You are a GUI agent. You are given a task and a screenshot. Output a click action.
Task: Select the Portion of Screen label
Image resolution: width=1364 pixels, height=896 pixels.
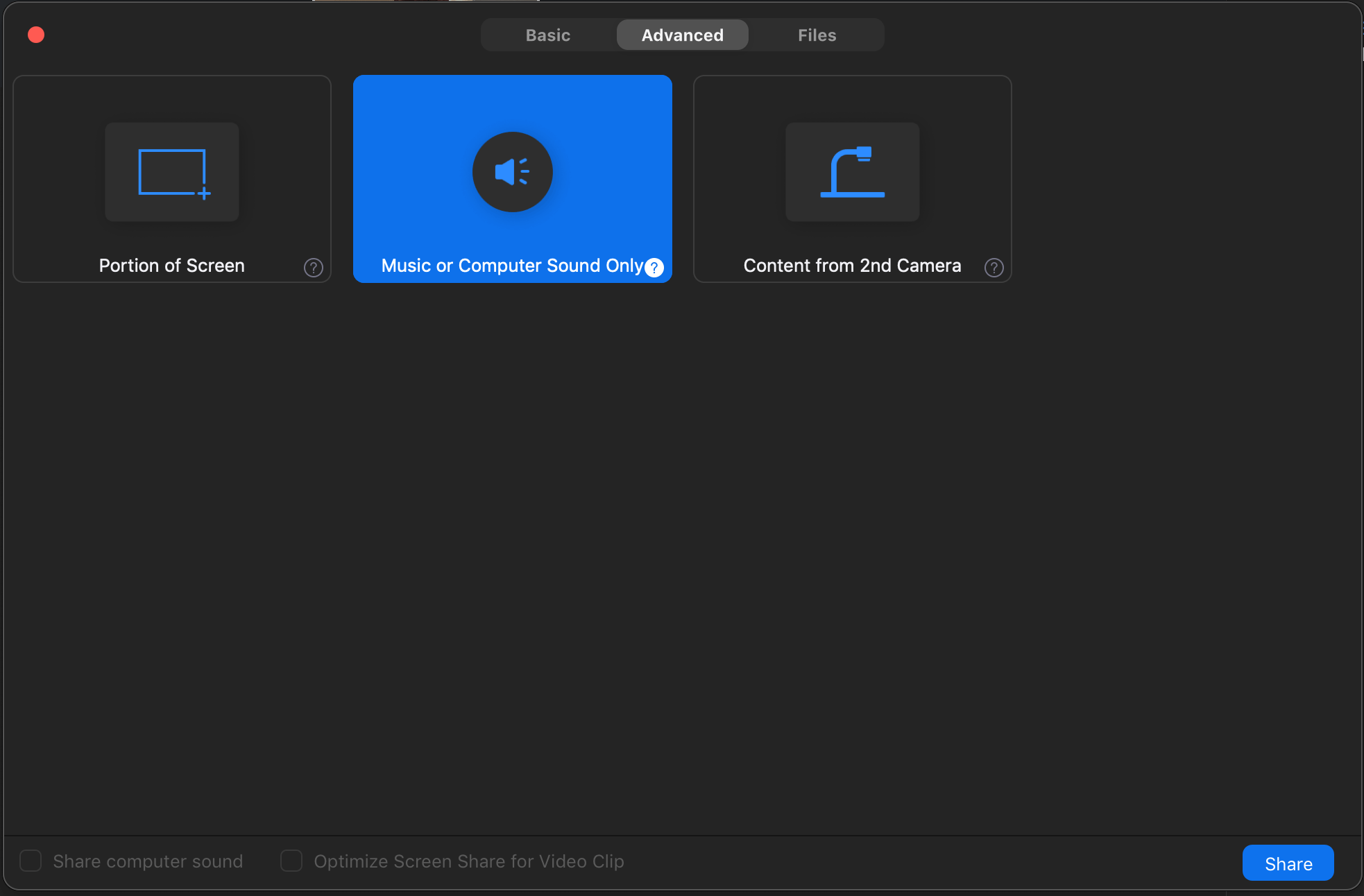pyautogui.click(x=171, y=266)
